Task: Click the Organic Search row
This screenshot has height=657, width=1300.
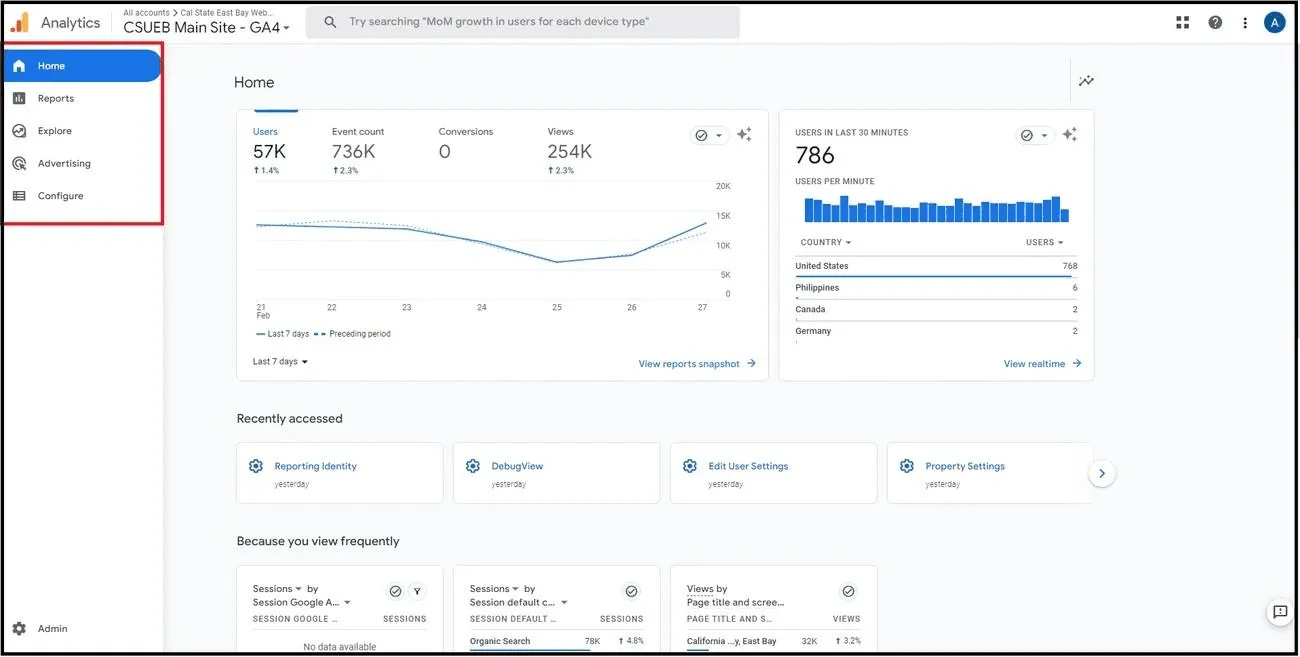Action: pyautogui.click(x=556, y=642)
